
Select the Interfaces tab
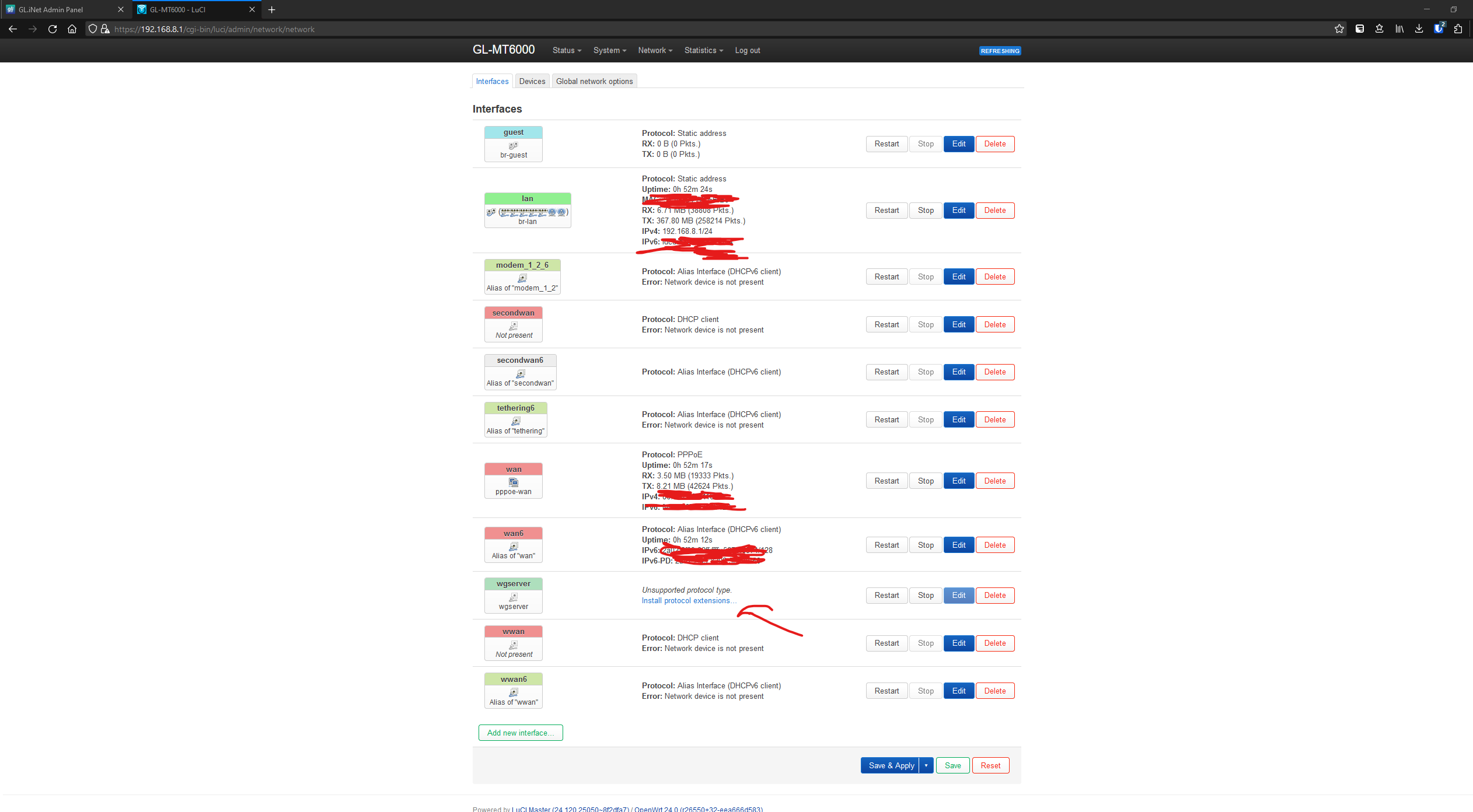[x=492, y=81]
